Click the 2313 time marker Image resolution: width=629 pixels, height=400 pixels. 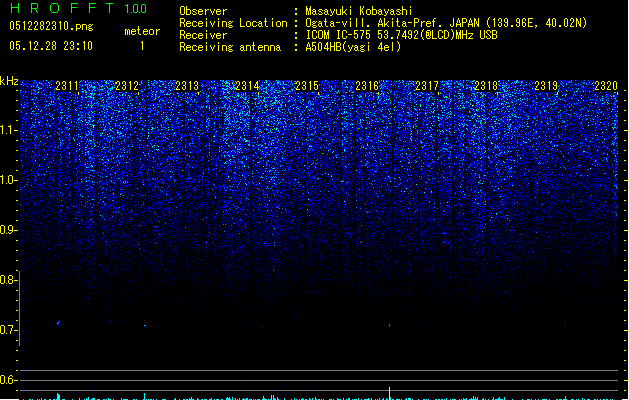187,86
